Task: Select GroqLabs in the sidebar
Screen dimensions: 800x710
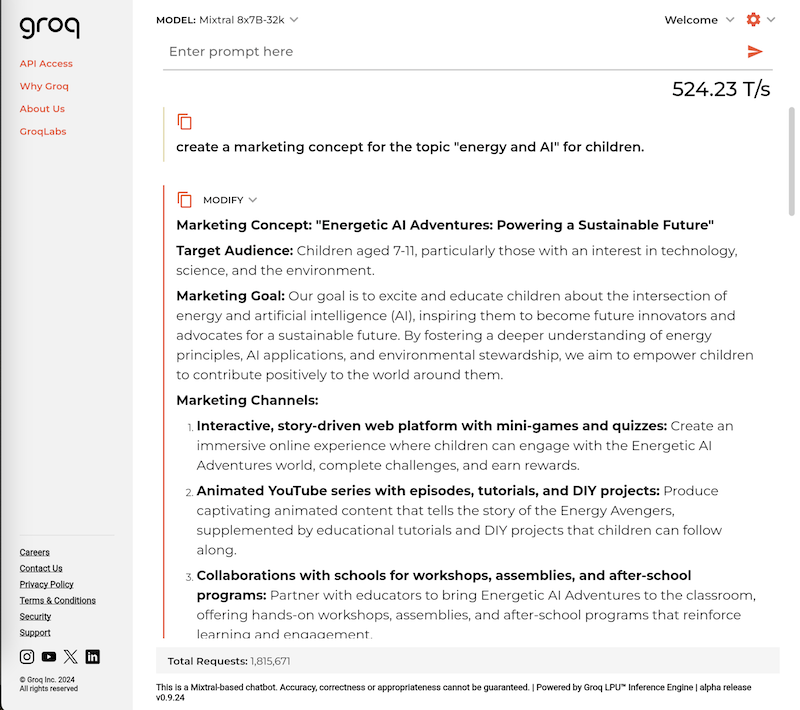Action: point(43,131)
